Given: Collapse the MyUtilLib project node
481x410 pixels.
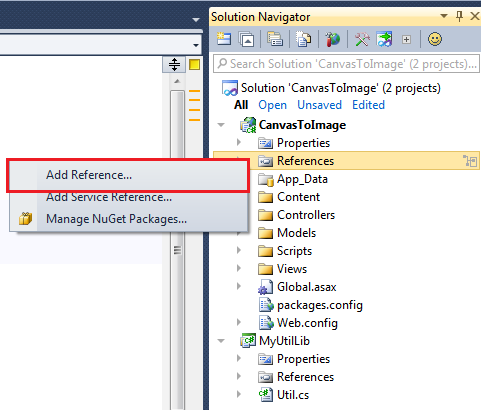Looking at the screenshot, I should tap(221, 341).
